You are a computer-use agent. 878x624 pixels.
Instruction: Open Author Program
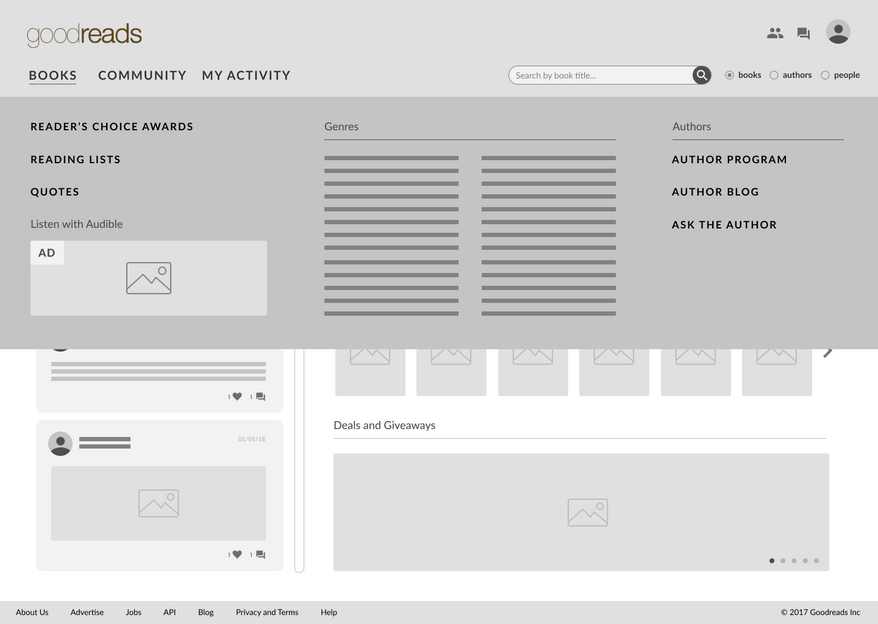tap(730, 160)
